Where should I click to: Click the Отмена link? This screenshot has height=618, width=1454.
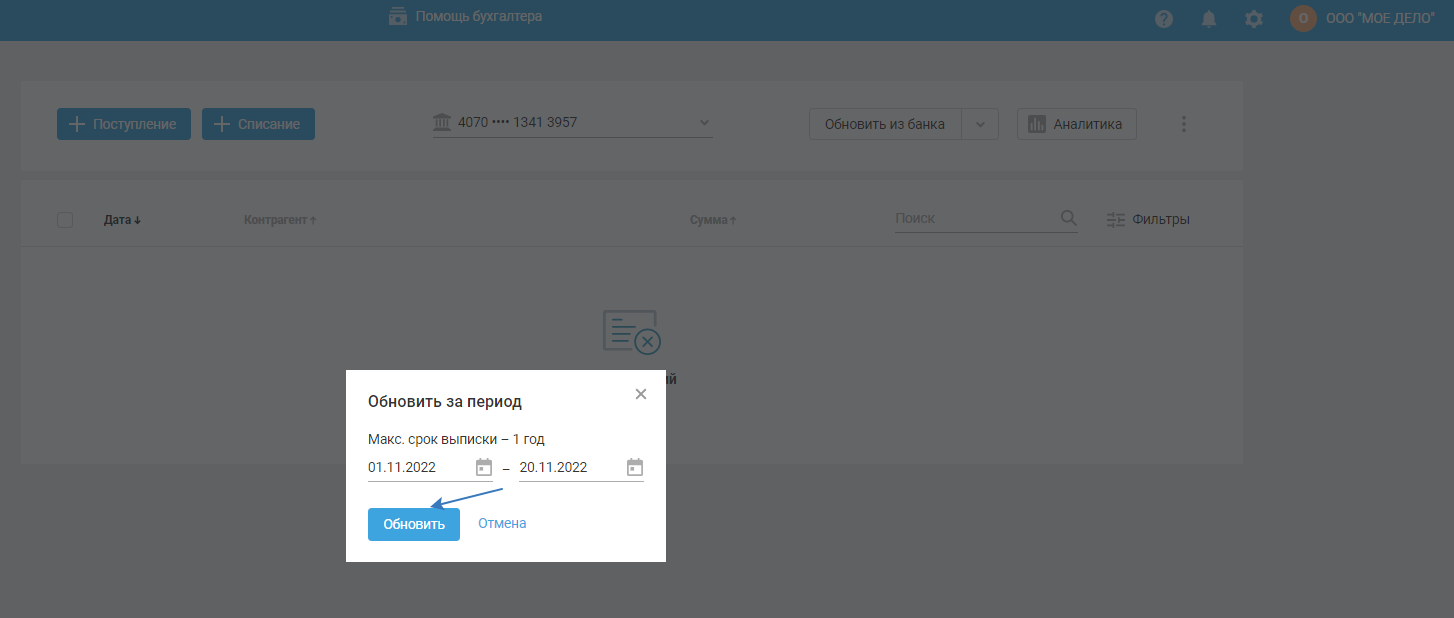pyautogui.click(x=502, y=523)
